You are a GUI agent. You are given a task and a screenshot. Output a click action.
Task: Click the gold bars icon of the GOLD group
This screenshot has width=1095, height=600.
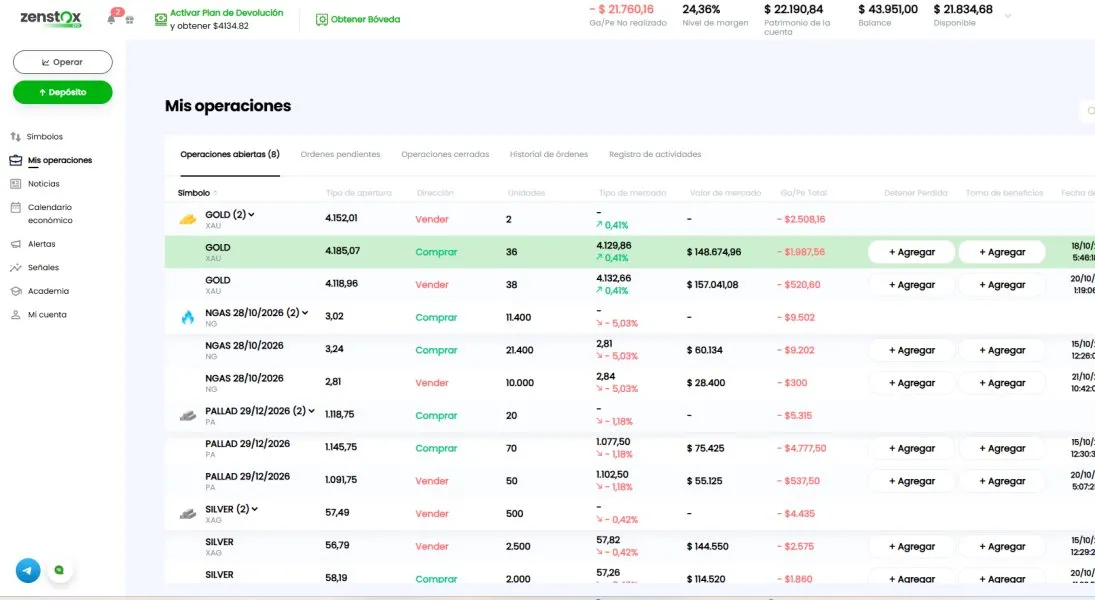point(188,219)
